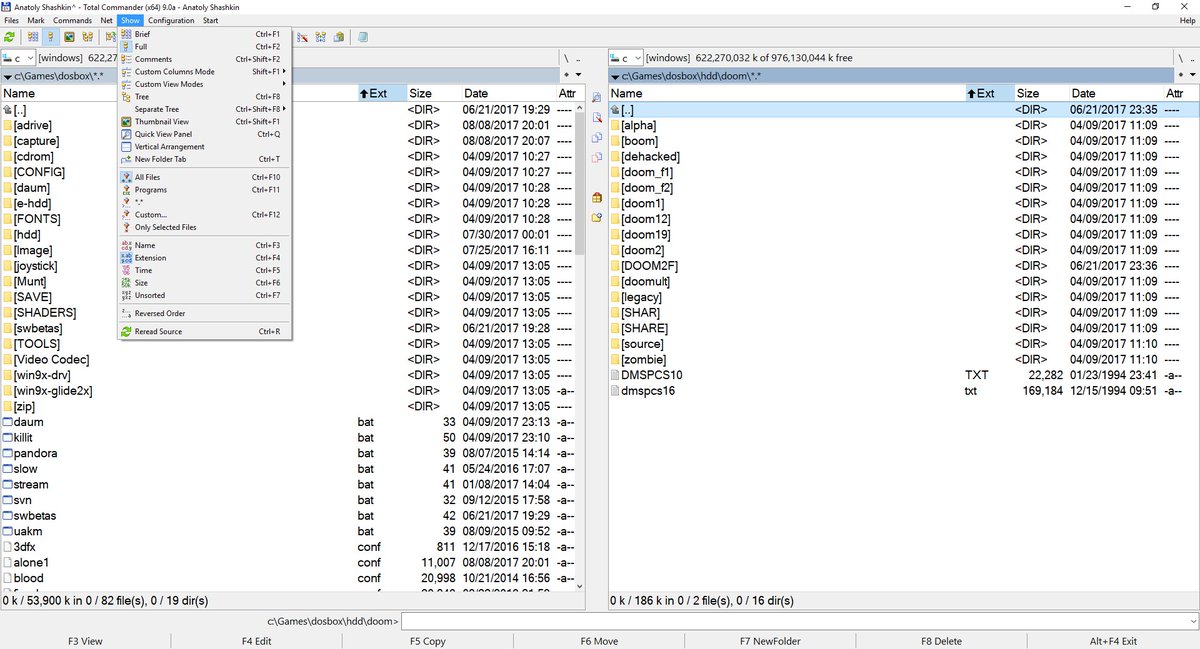Expand the Custom Columns Mode submenu
Image resolution: width=1200 pixels, height=649 pixels.
pos(204,72)
